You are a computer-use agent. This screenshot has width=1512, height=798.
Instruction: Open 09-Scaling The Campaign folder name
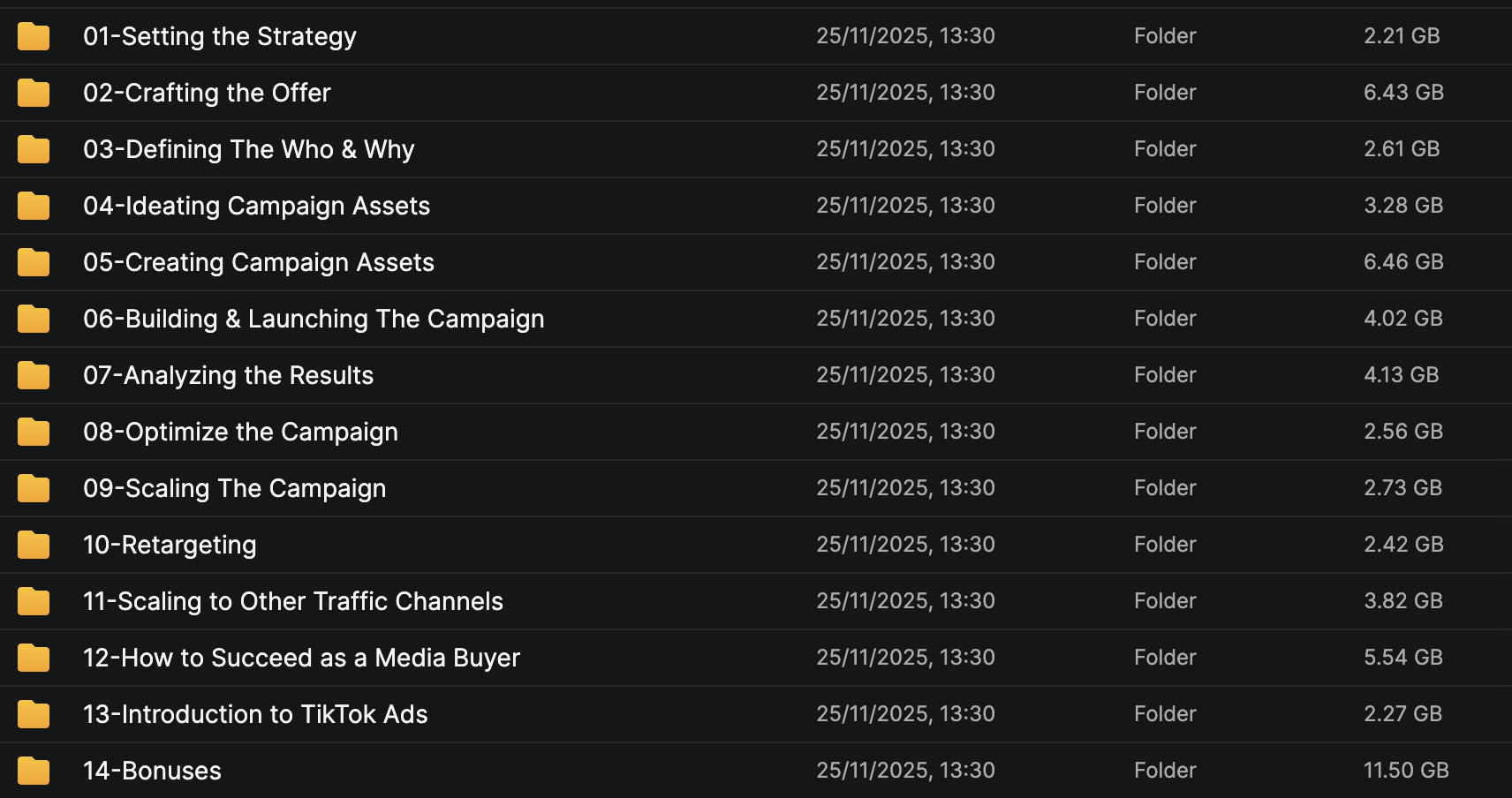[x=234, y=488]
